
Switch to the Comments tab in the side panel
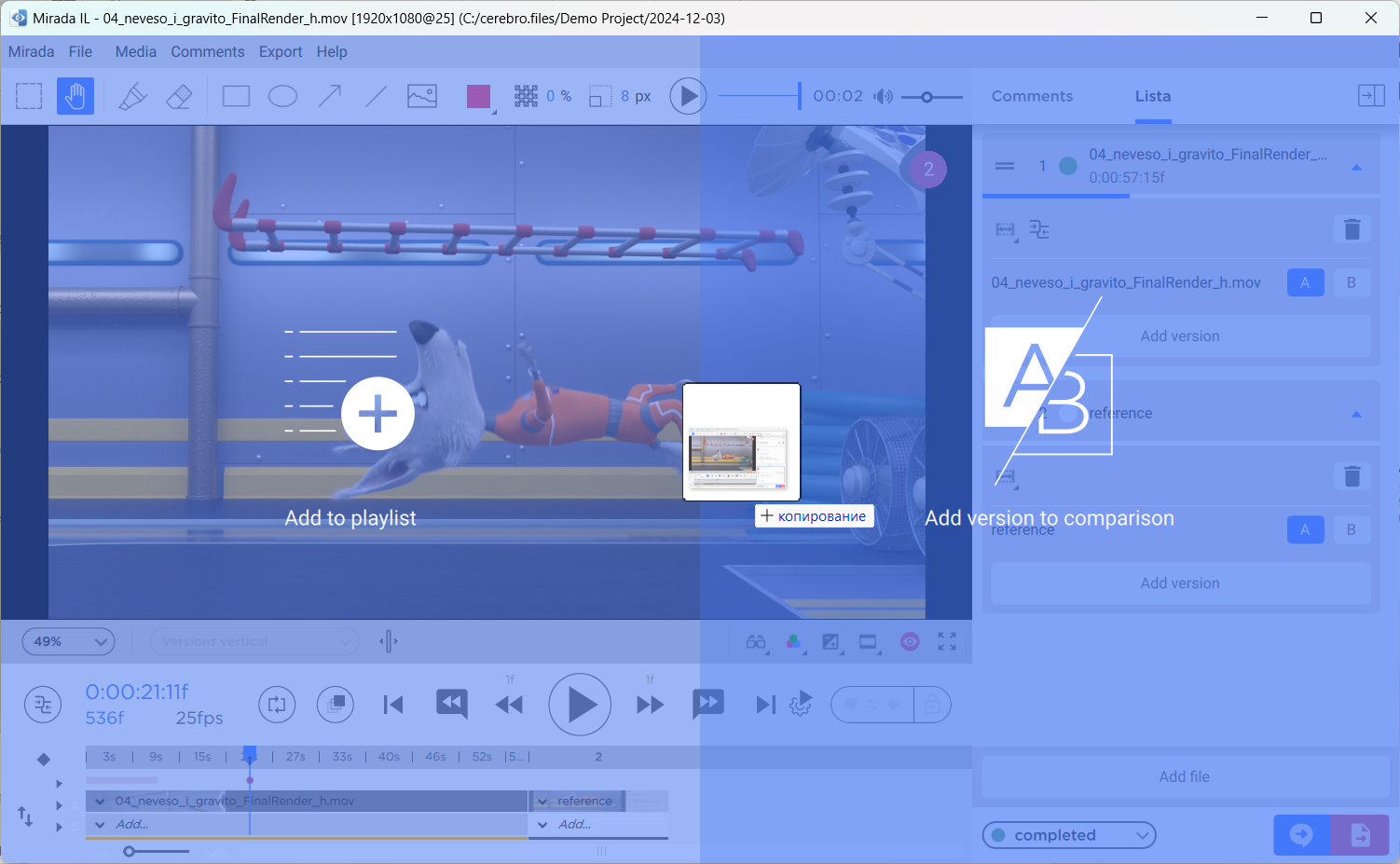coord(1032,96)
